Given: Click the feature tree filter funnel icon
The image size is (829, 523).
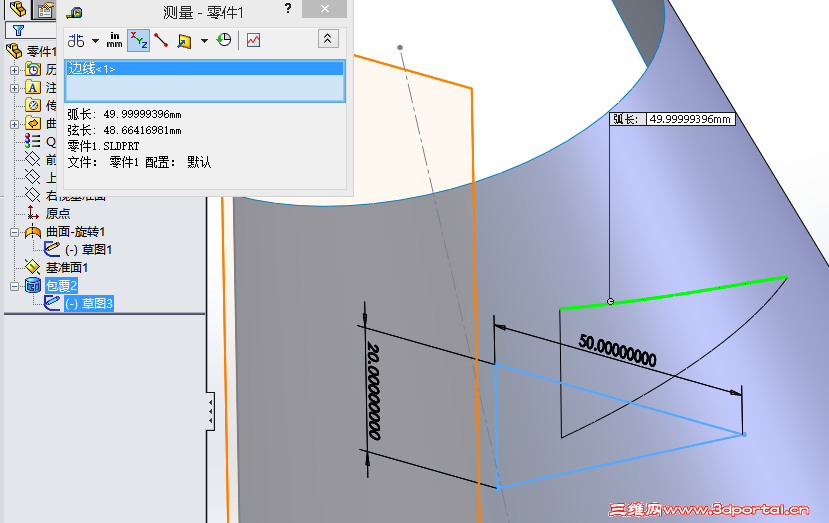Looking at the screenshot, I should [x=19, y=31].
